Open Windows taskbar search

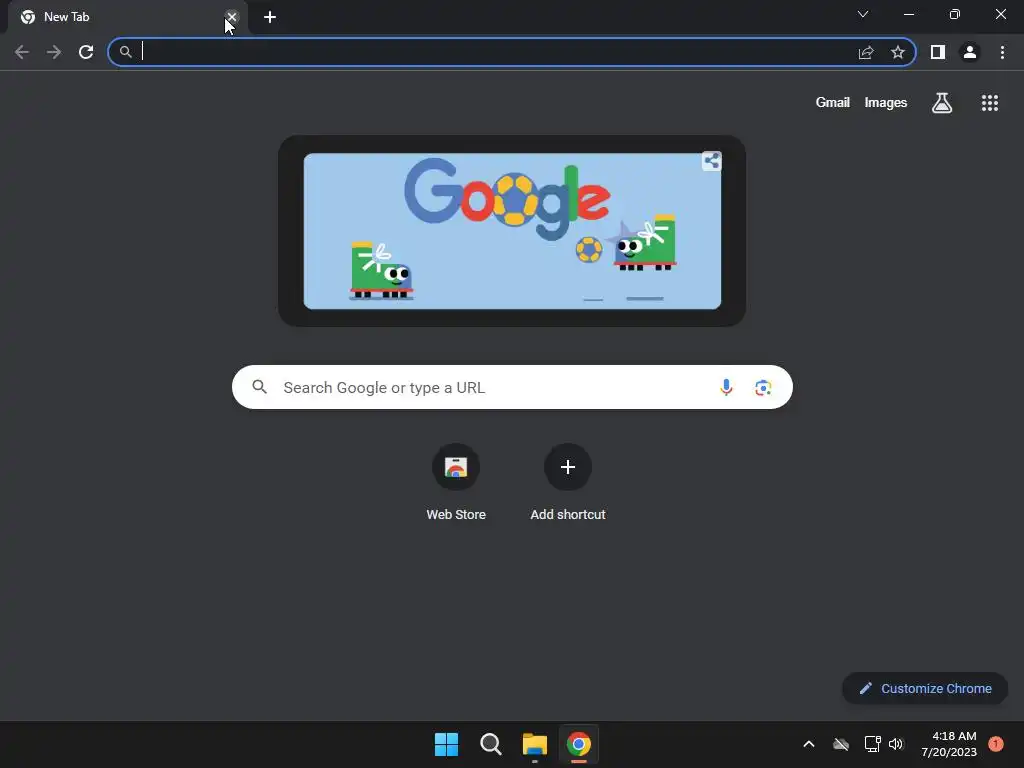pyautogui.click(x=490, y=744)
